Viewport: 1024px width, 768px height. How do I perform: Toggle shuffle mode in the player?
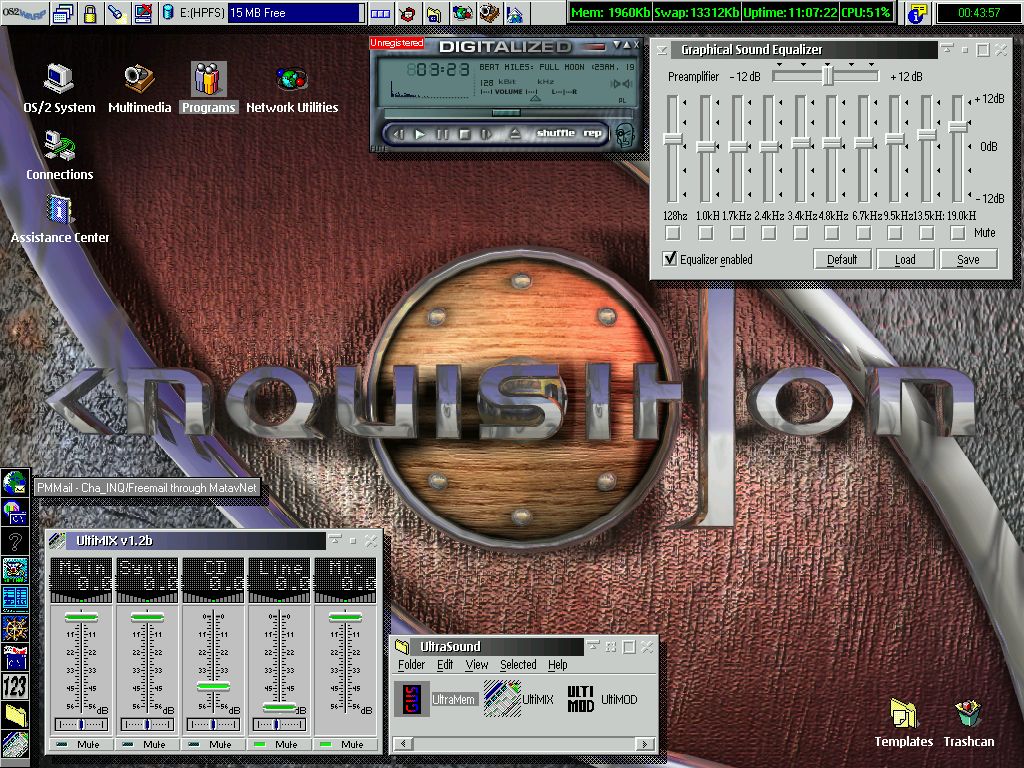coord(556,133)
